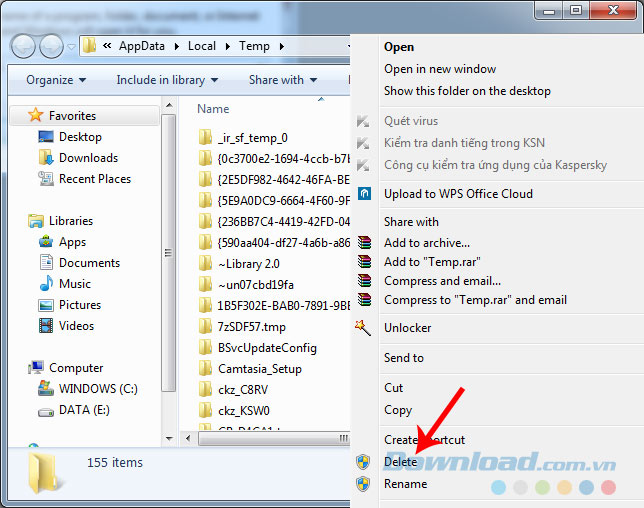Choose Compress to "Temp.rar" and email
Viewport: 644px width, 508px height.
pyautogui.click(x=475, y=300)
